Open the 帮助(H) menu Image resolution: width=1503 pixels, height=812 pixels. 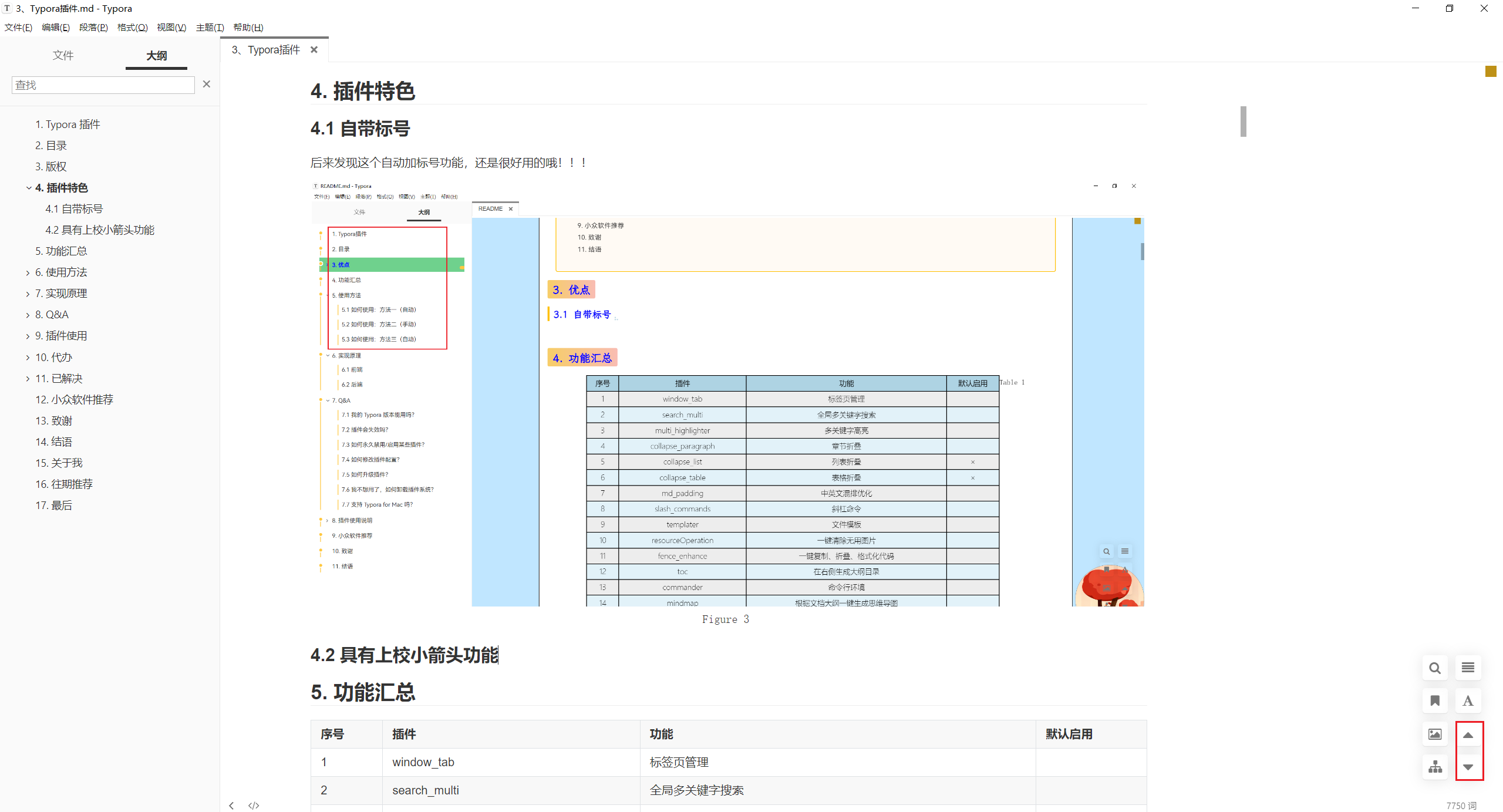coord(248,28)
